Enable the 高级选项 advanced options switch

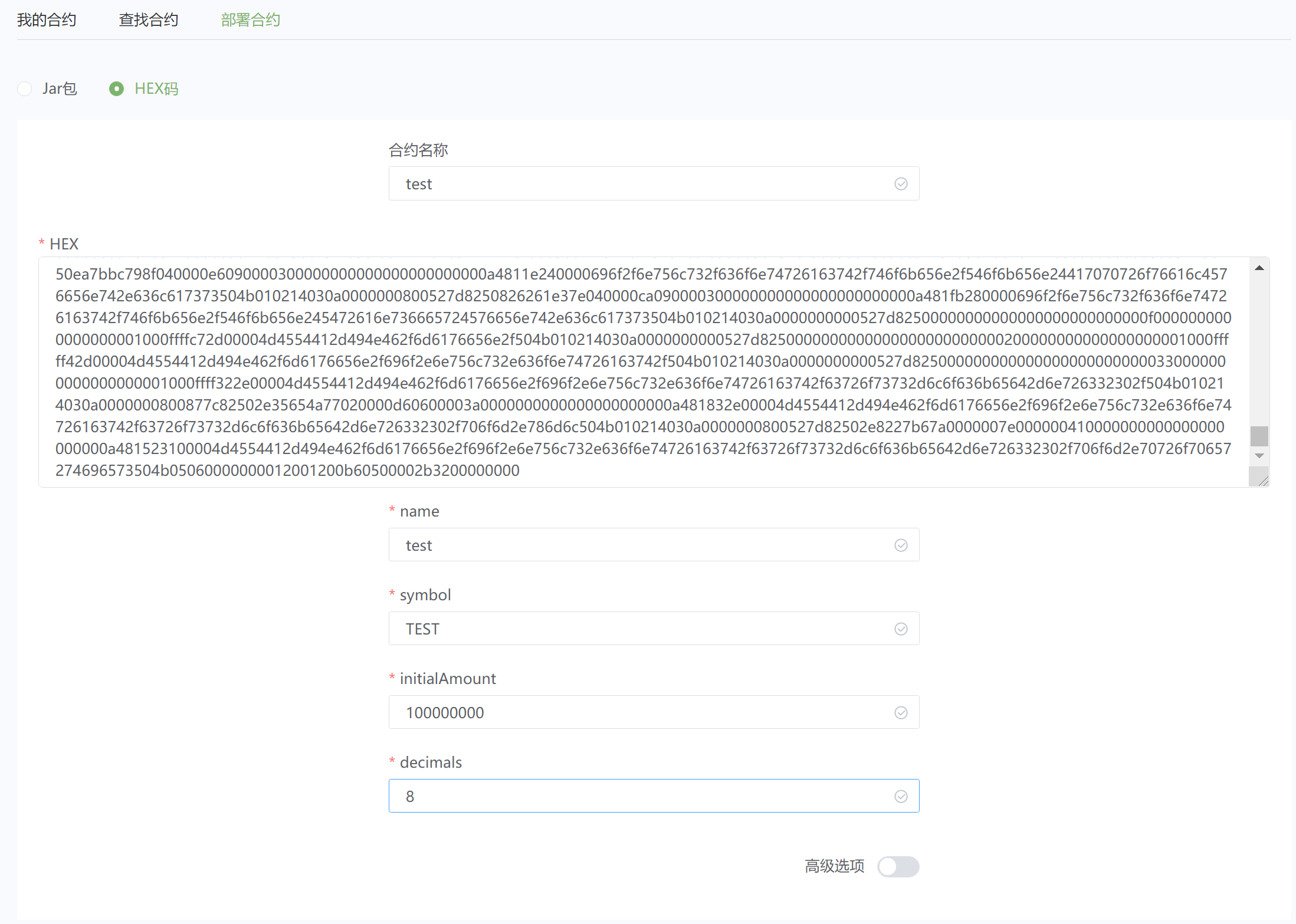[x=897, y=866]
